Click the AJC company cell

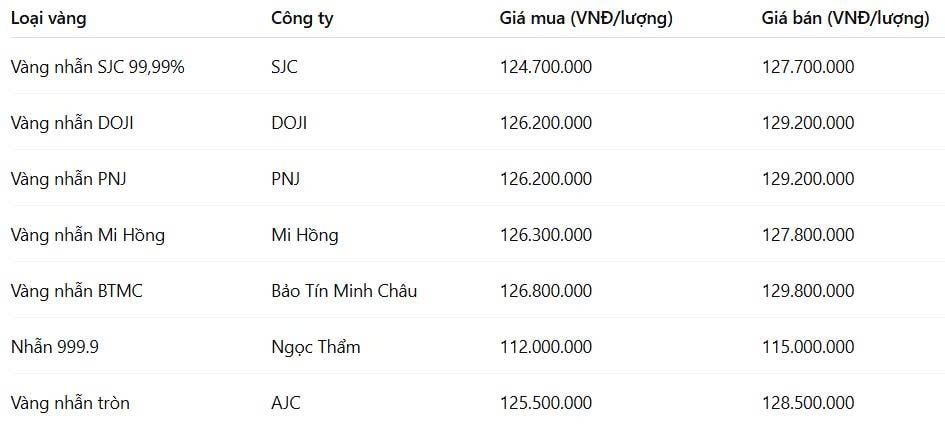coord(286,402)
